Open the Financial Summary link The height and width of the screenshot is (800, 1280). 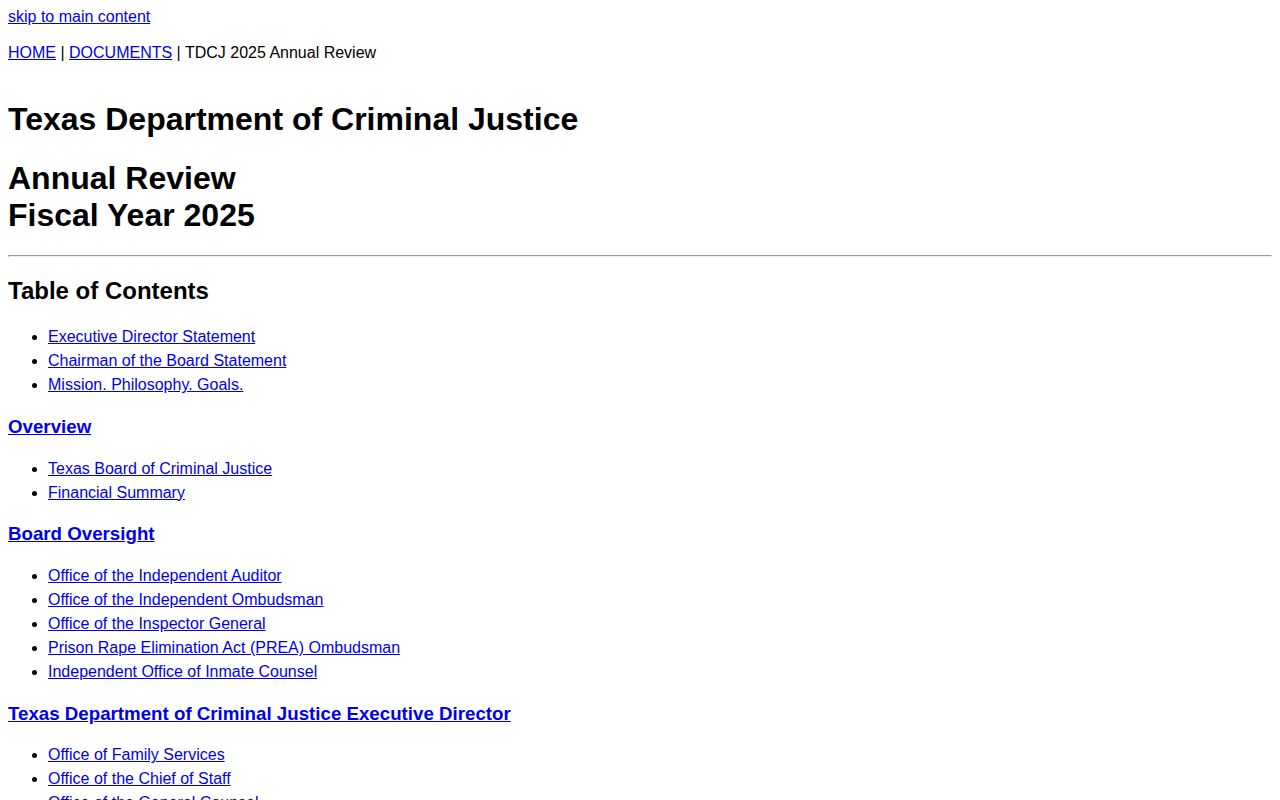click(x=116, y=493)
